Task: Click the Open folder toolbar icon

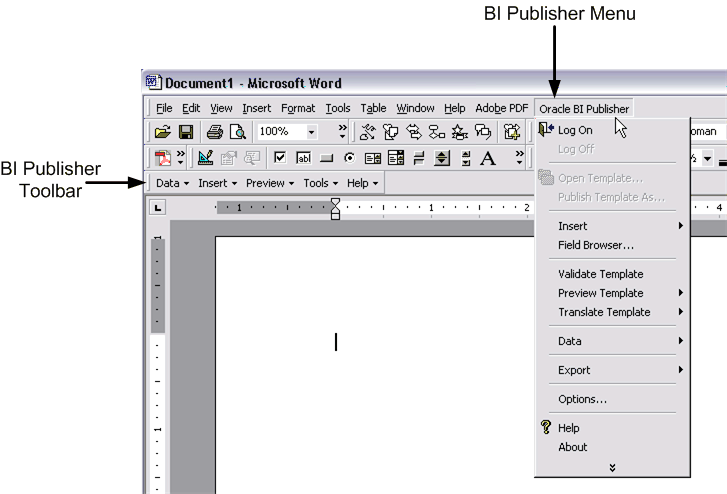Action: [163, 132]
